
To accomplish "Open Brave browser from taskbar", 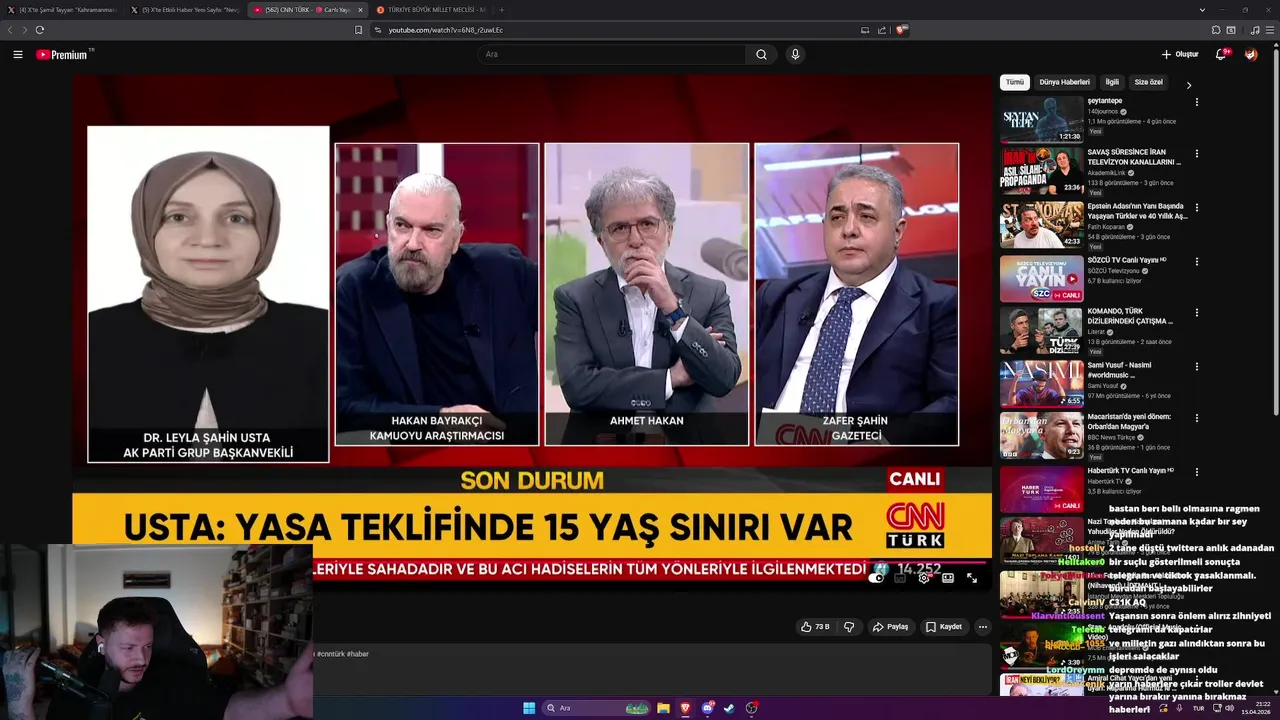I will [x=685, y=708].
